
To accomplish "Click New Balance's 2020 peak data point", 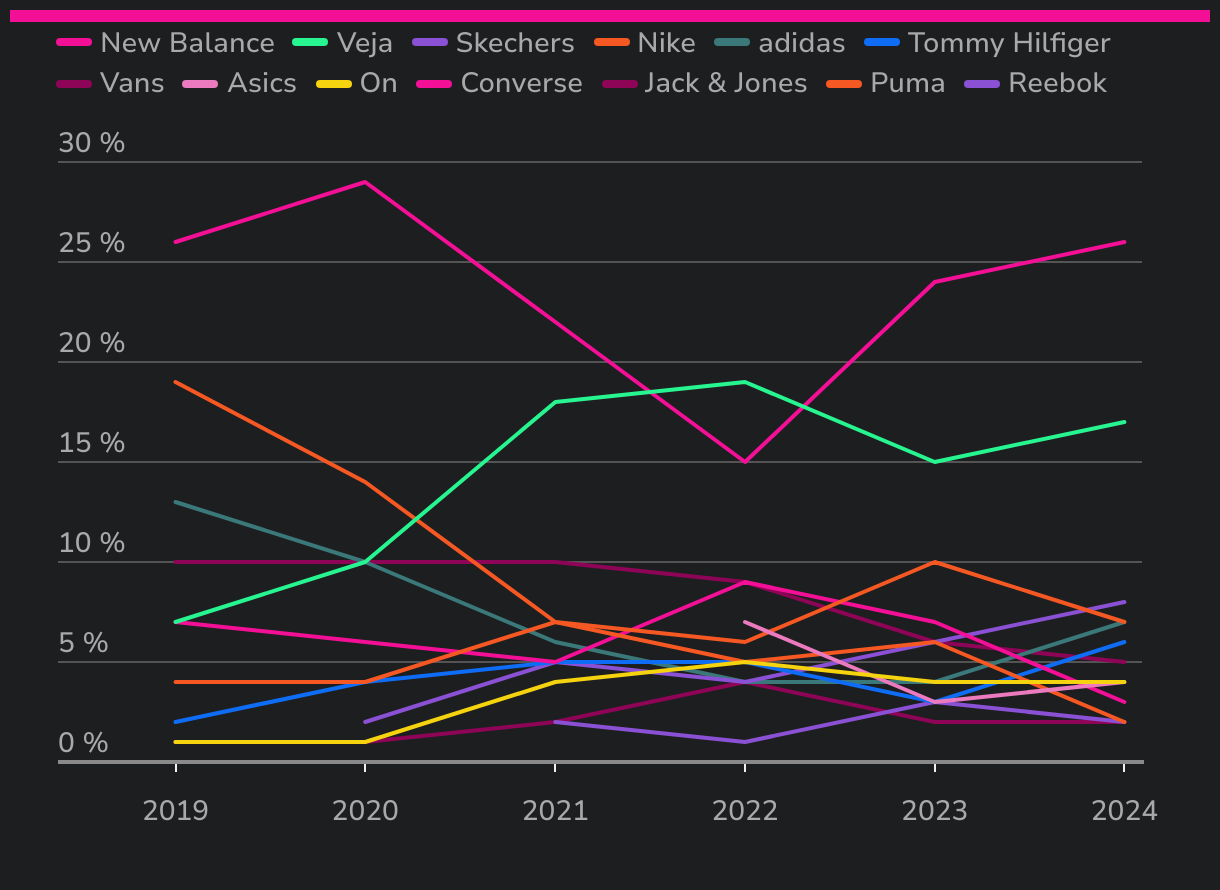I will click(x=365, y=182).
